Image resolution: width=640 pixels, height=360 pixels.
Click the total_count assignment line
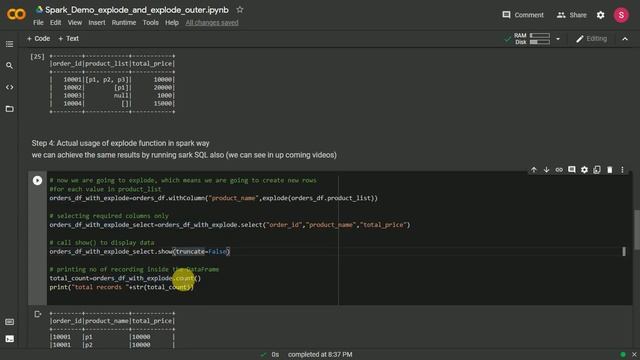point(125,278)
